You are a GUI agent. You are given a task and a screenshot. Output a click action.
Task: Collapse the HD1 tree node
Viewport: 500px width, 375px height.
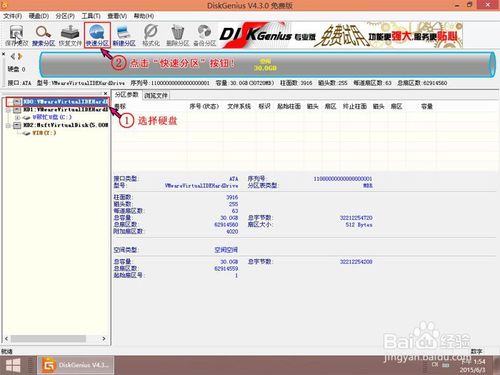[x=8, y=109]
